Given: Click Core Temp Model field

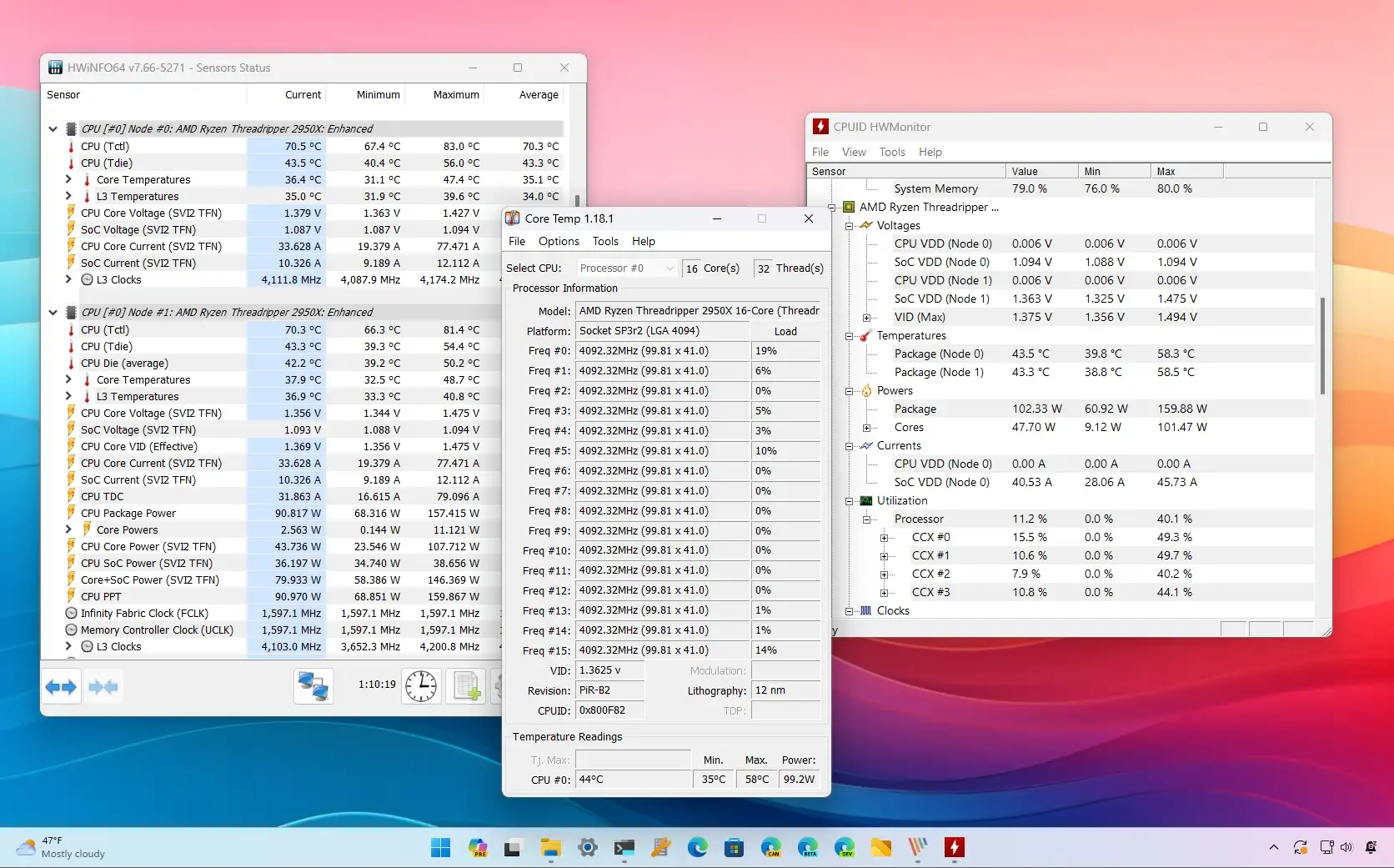Looking at the screenshot, I should click(x=698, y=310).
